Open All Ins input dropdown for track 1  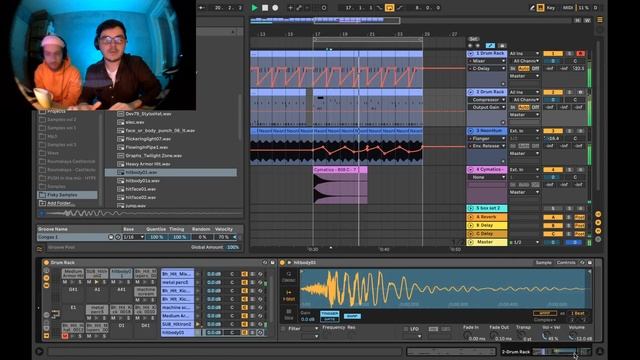(524, 53)
